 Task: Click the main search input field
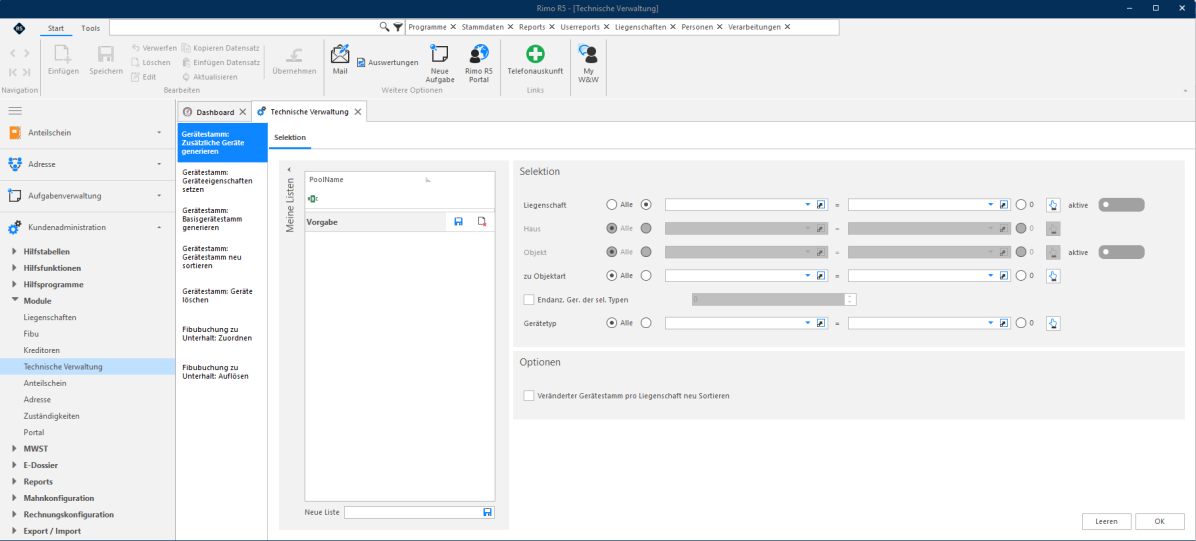click(x=244, y=27)
